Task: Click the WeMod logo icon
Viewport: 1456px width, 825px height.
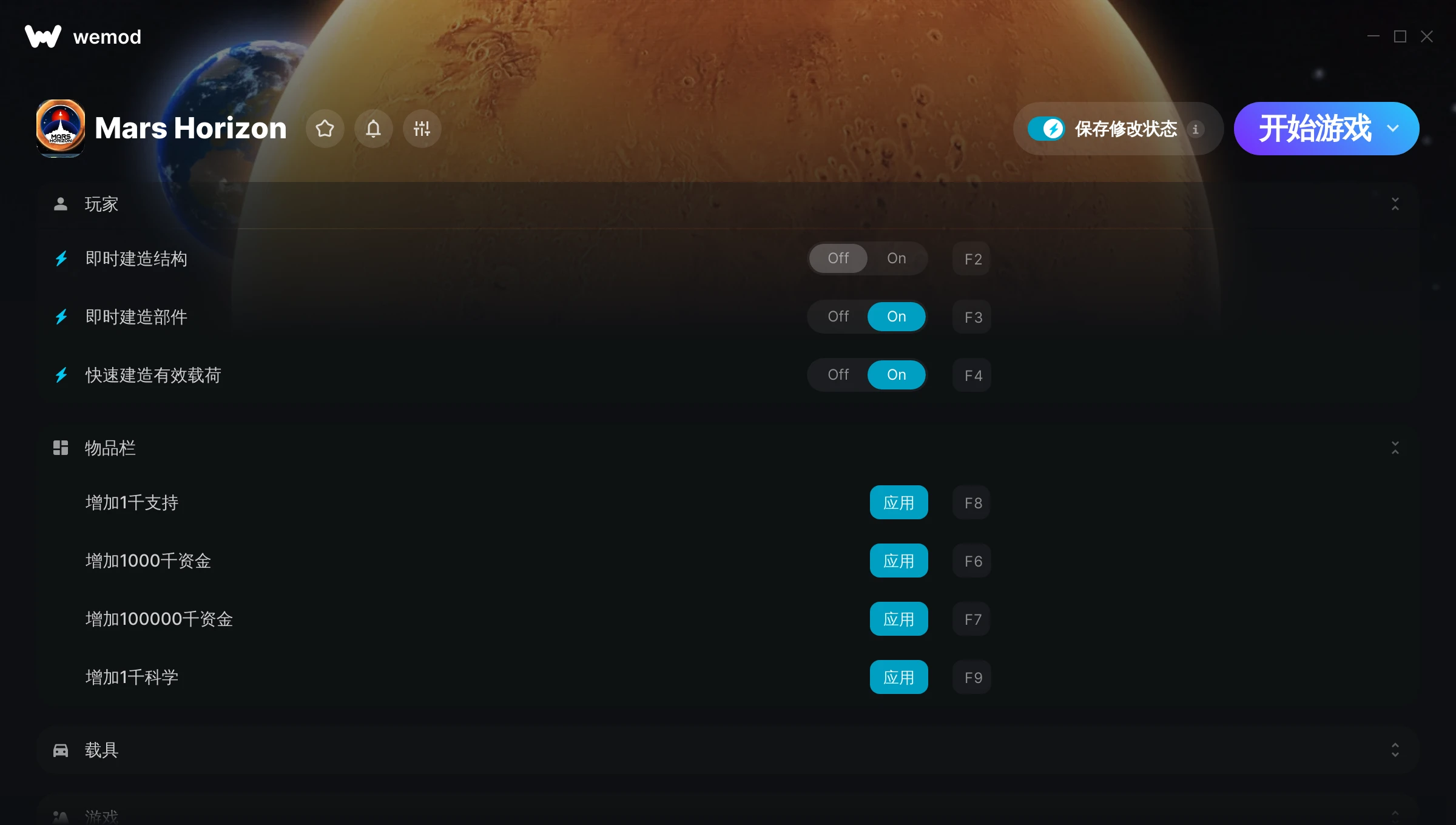Action: 43,36
